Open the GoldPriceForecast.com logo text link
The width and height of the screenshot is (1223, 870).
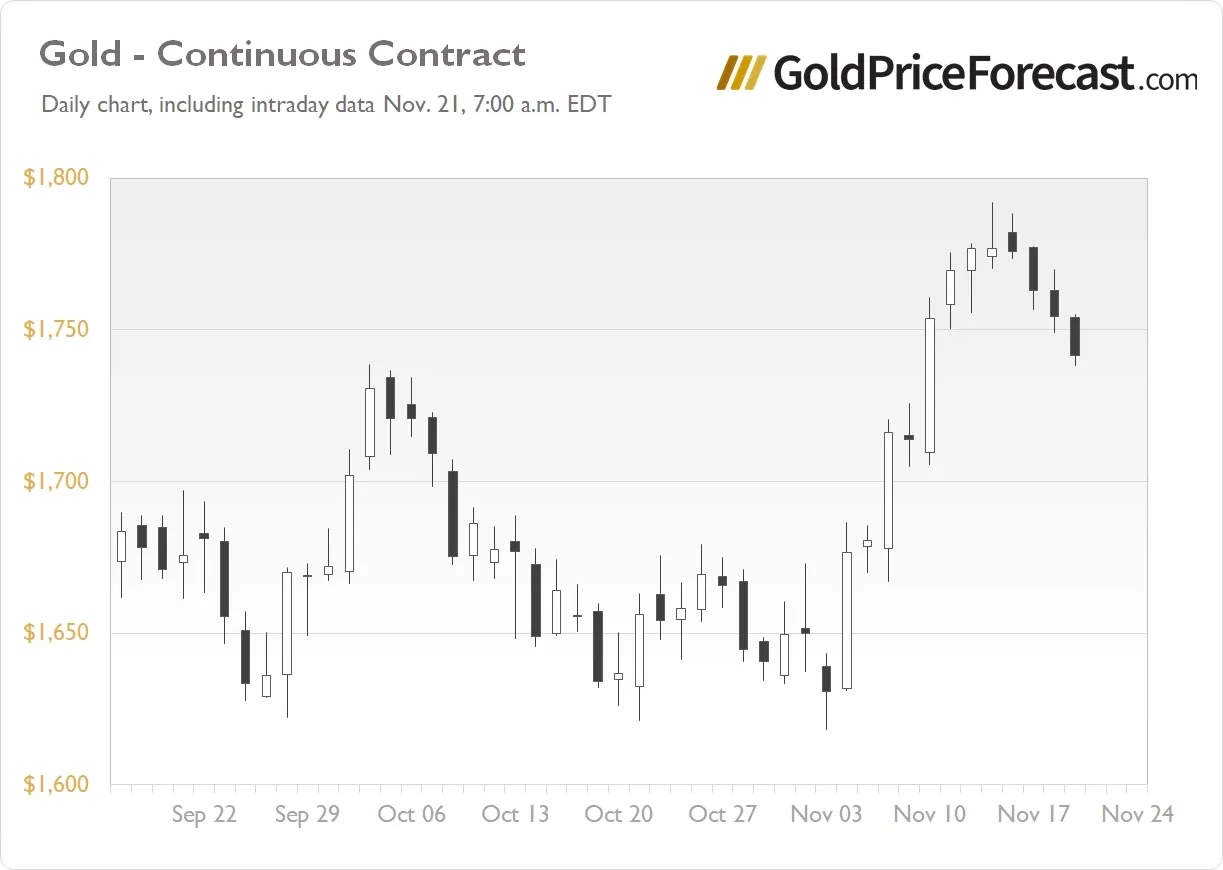985,73
